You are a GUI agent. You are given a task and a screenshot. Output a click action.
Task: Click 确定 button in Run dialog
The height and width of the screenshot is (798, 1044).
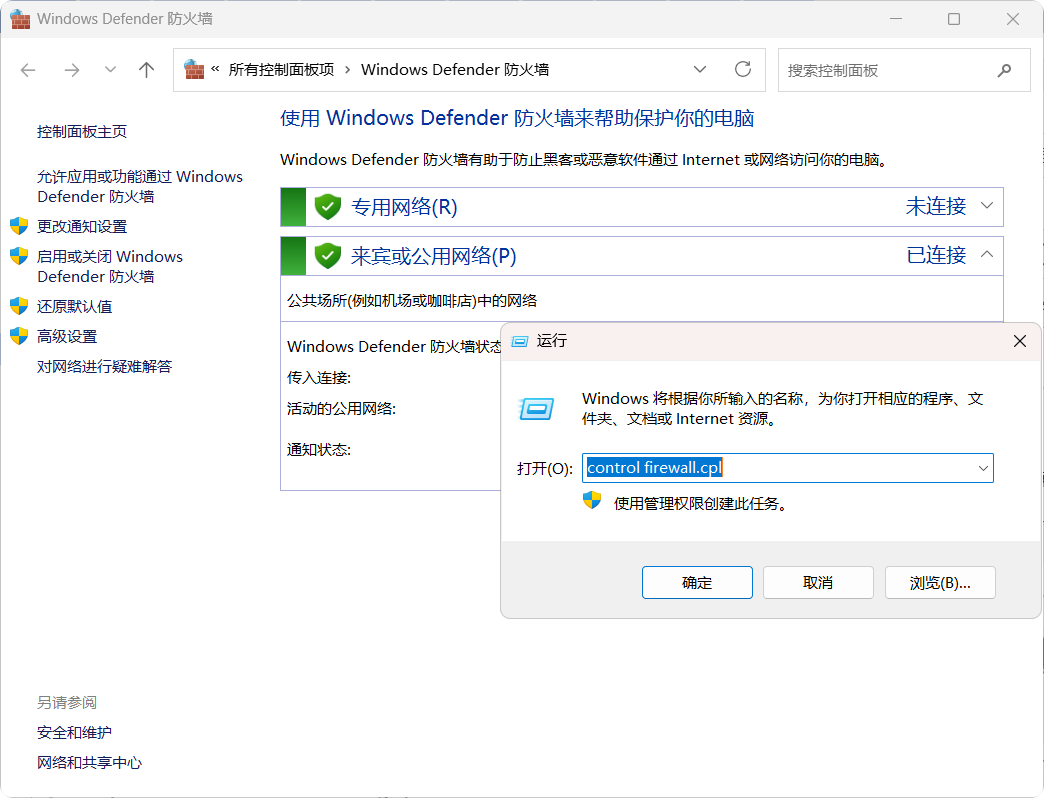click(697, 583)
